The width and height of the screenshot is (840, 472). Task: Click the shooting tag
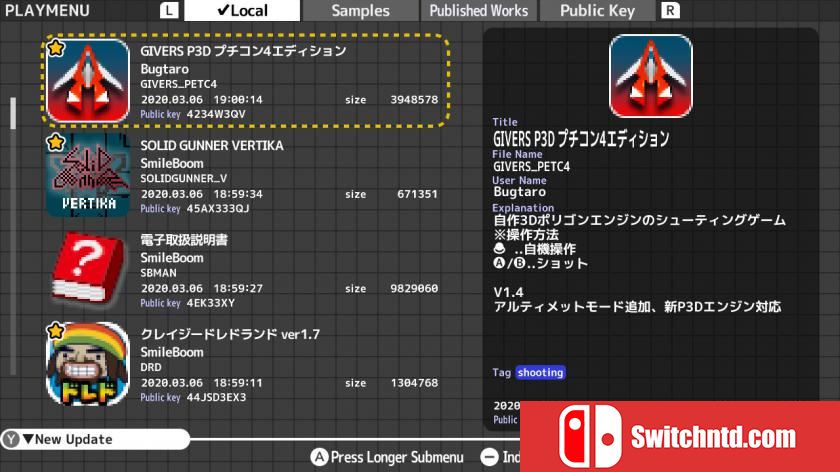540,372
